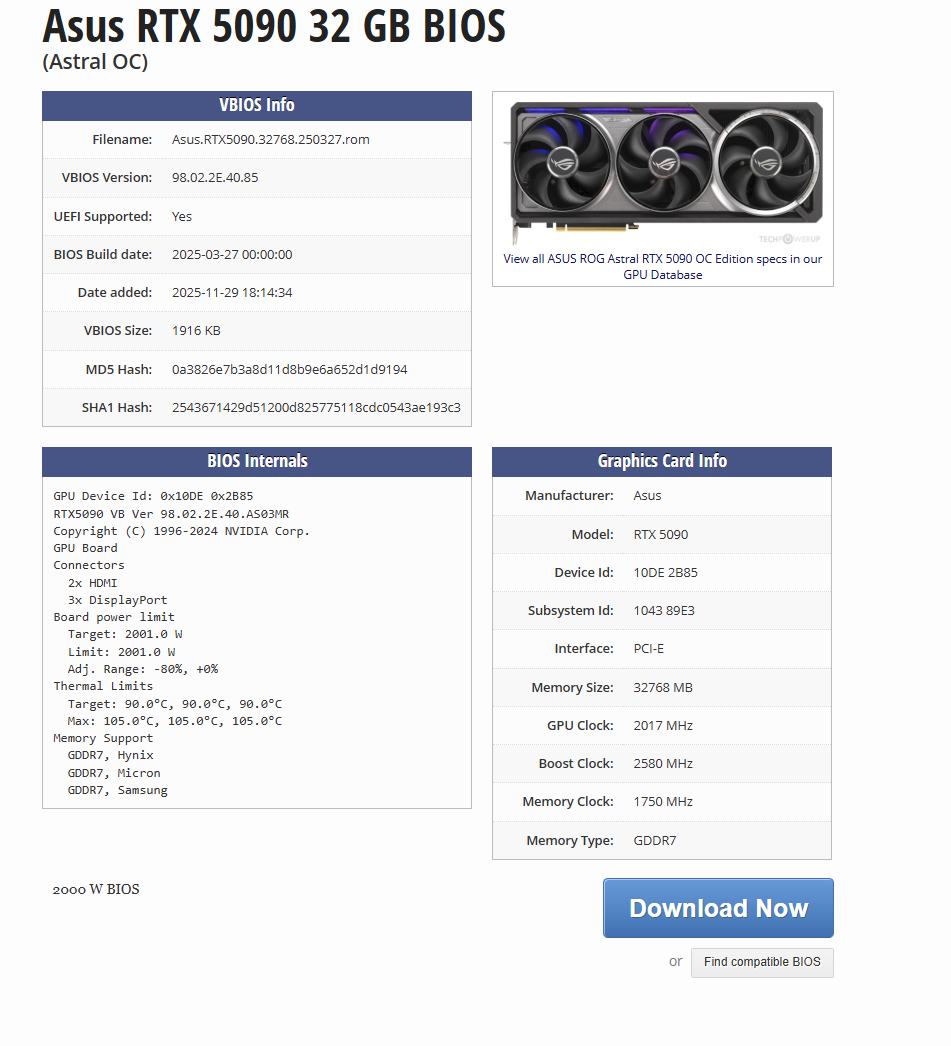
Task: Click the 2000 W BIOS note text
Action: (96, 889)
